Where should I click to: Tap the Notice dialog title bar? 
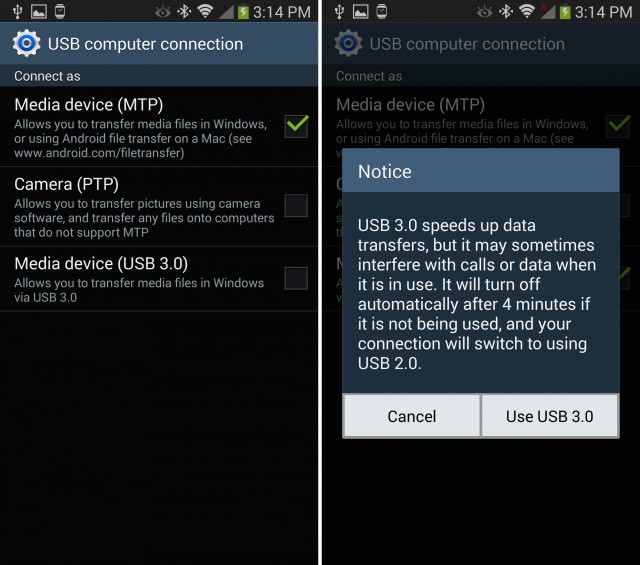(x=480, y=171)
